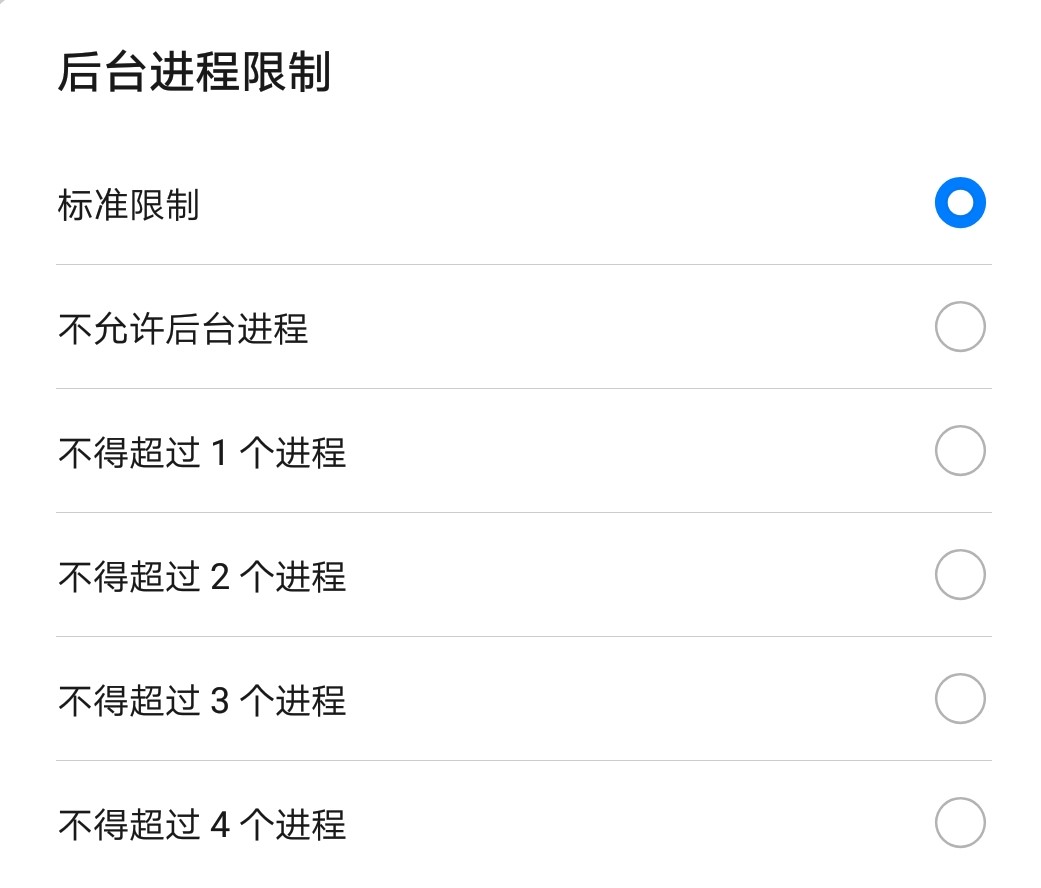The height and width of the screenshot is (888, 1041).
Task: Click the label 不得超过 3 个进程
Action: point(202,701)
